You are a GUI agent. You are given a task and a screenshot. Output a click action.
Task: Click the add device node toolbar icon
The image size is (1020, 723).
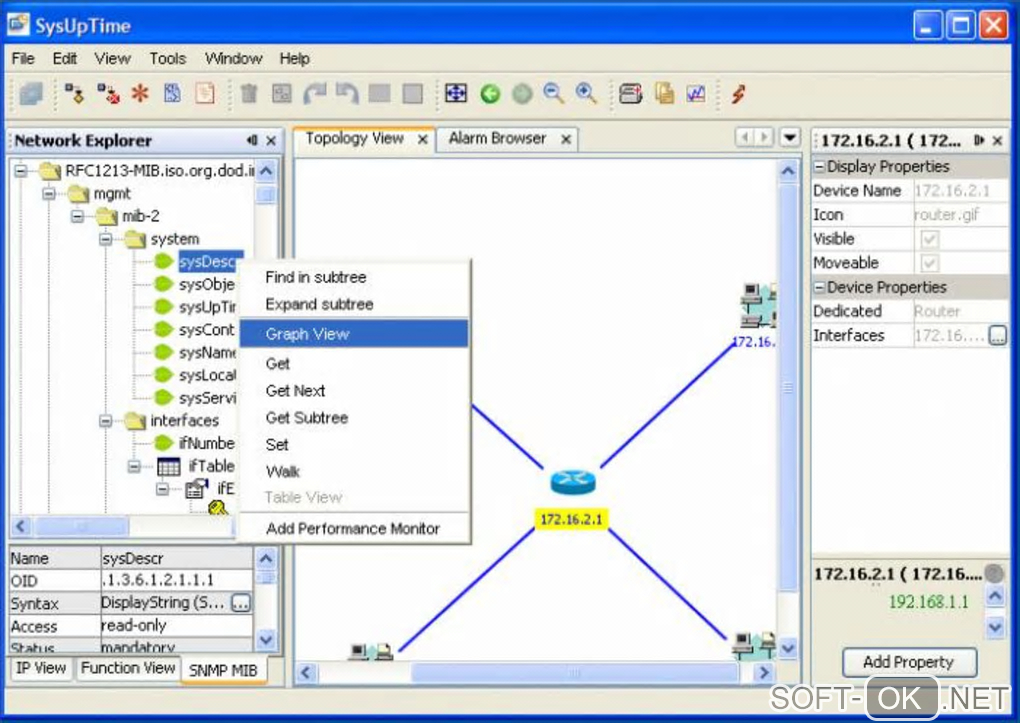click(74, 94)
